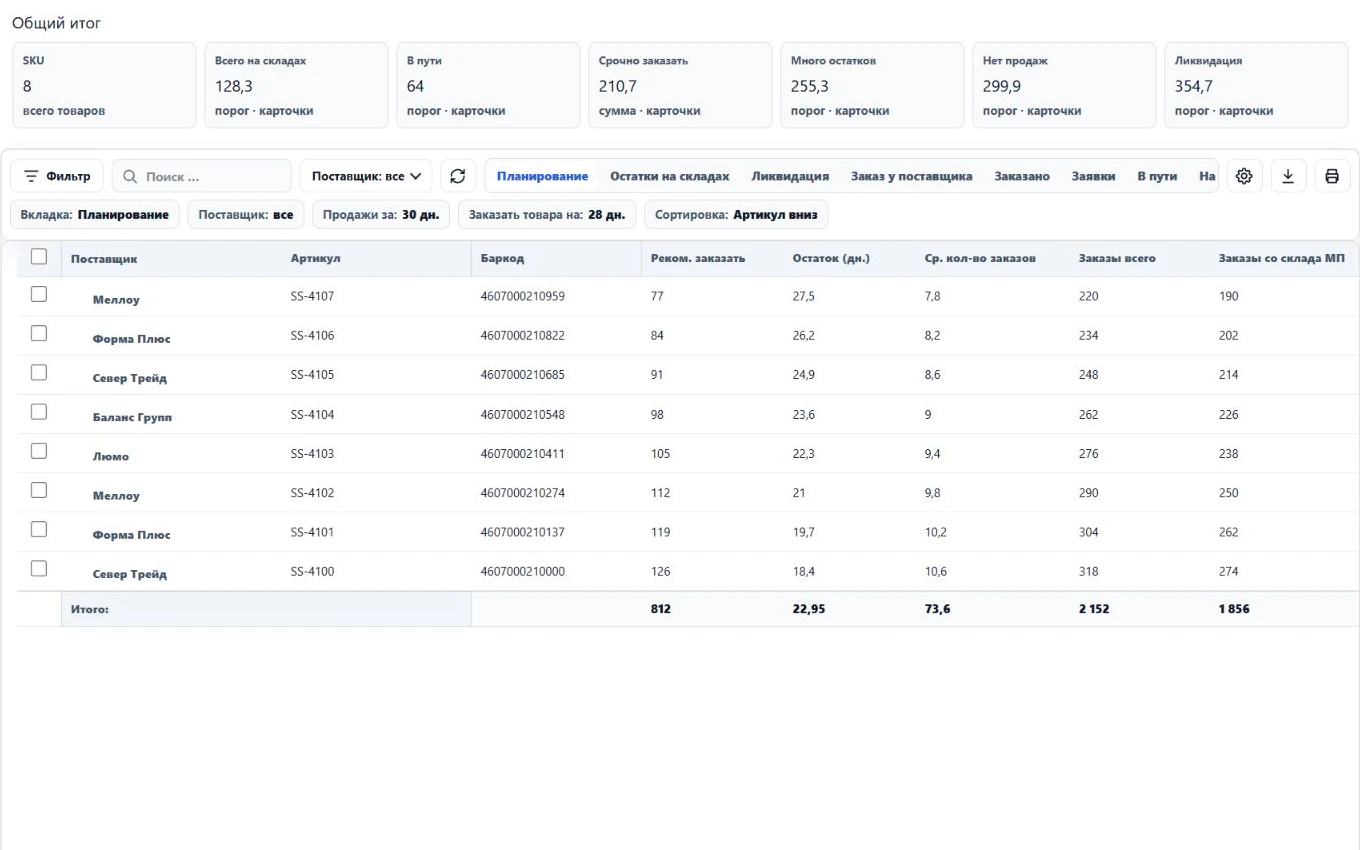Image resolution: width=1360 pixels, height=850 pixels.
Task: Switch to В пути tab
Action: pyautogui.click(x=1157, y=176)
